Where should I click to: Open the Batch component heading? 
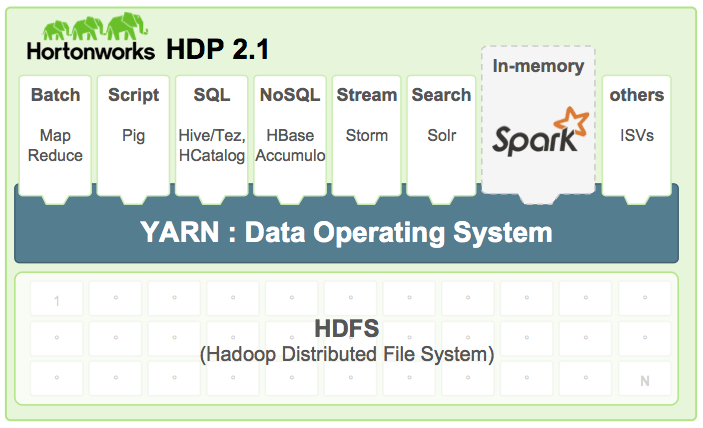[55, 95]
